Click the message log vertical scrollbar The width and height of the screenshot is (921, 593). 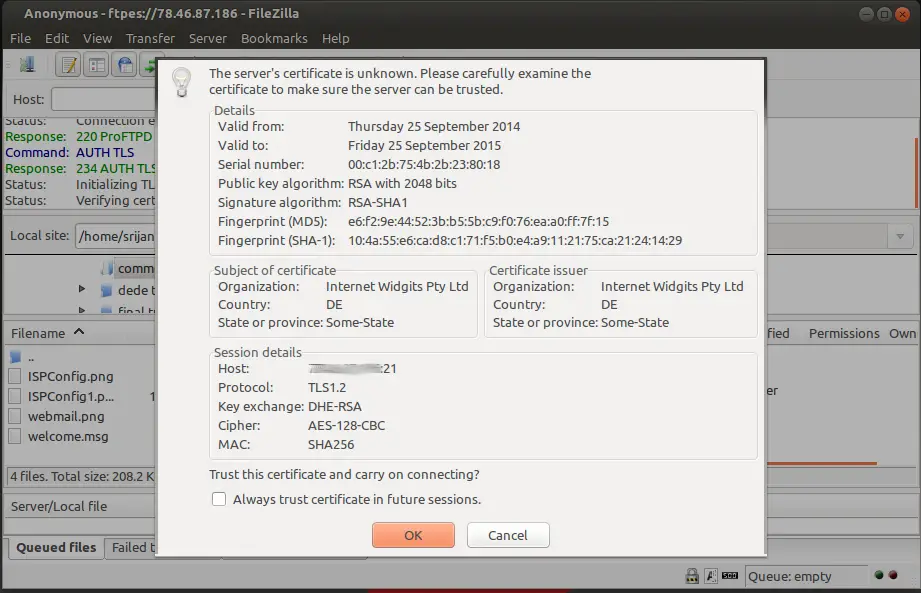916,173
